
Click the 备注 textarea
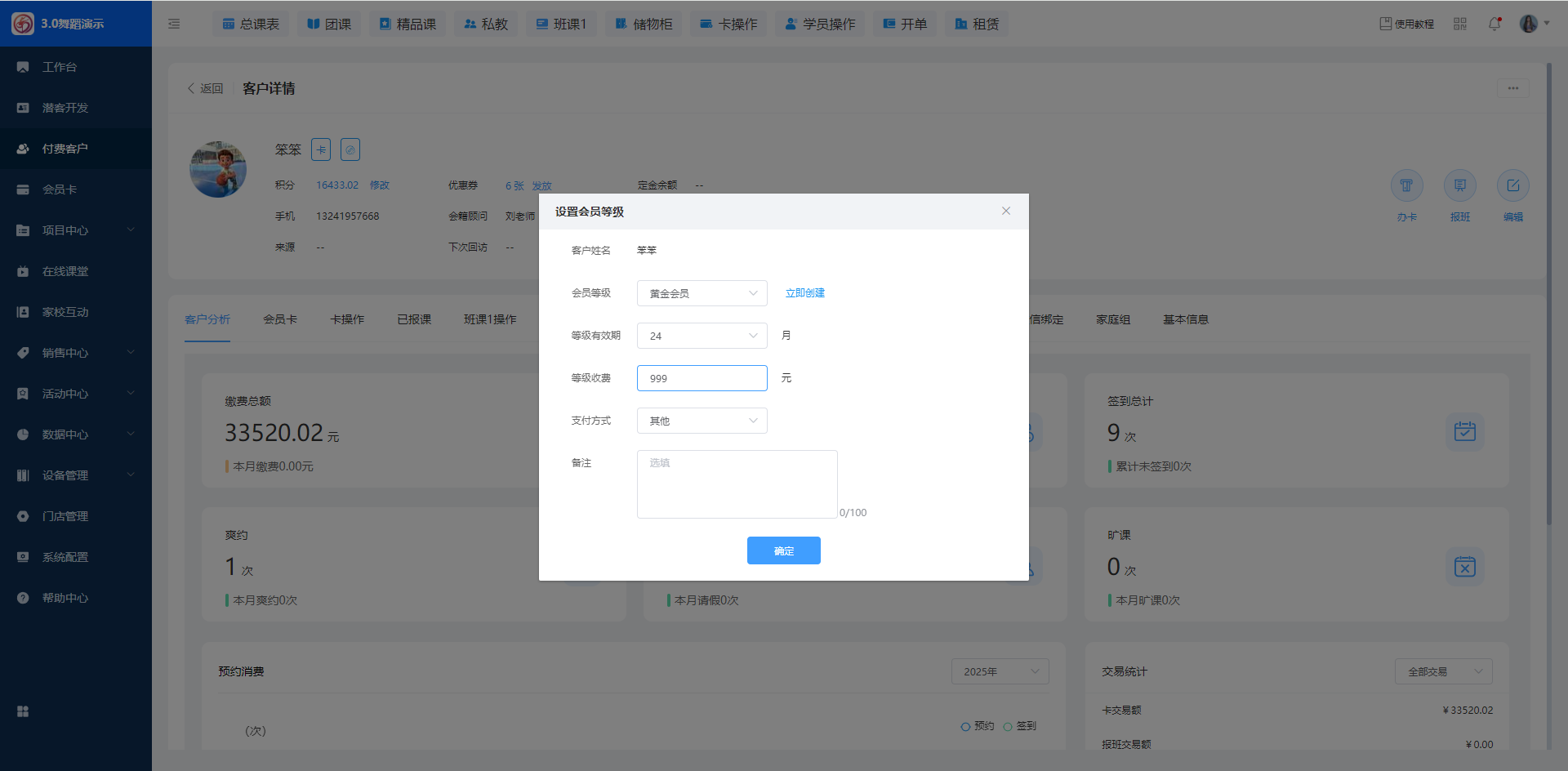pyautogui.click(x=737, y=484)
